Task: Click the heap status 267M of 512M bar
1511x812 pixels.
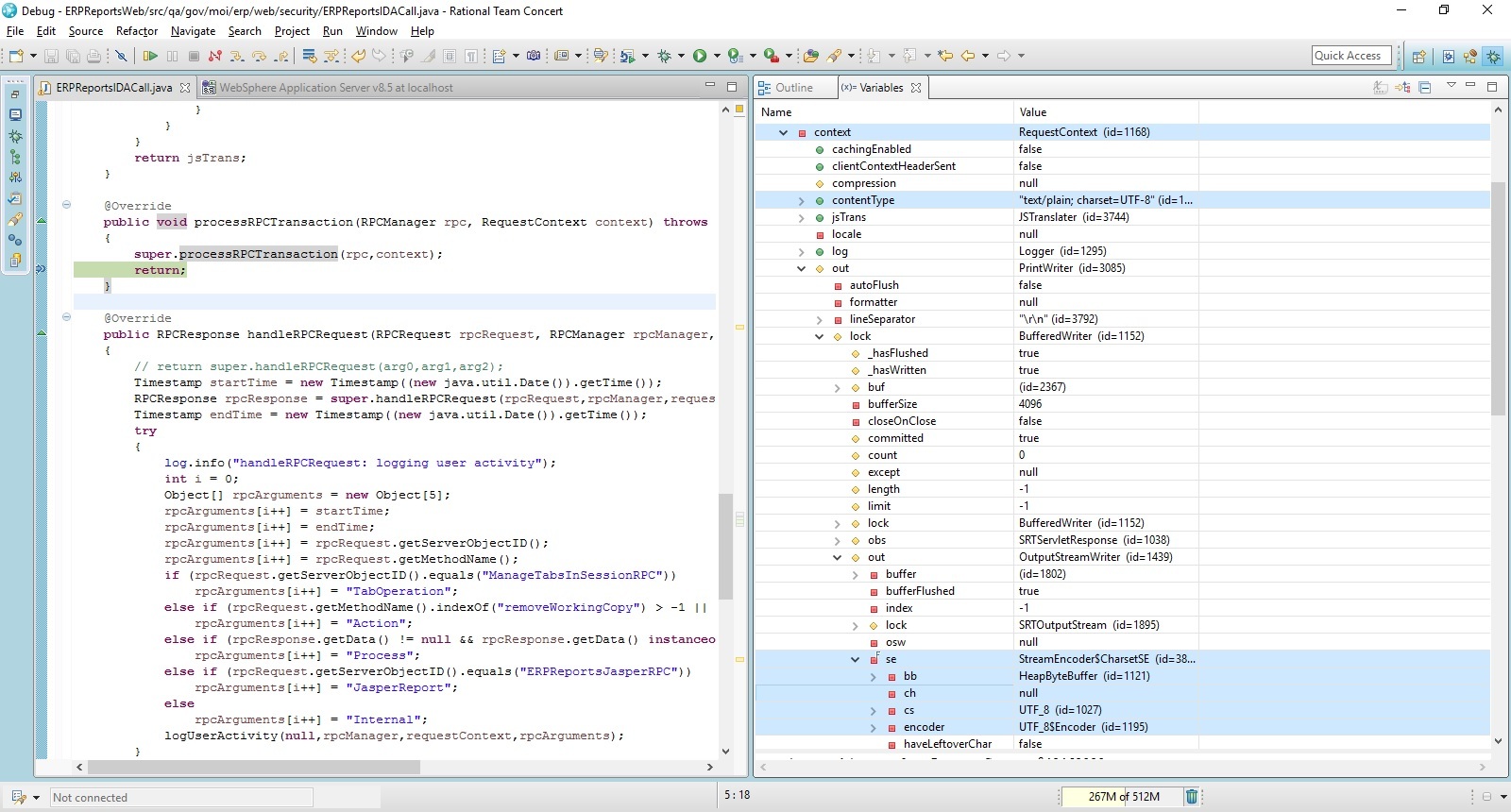Action: tap(1123, 797)
